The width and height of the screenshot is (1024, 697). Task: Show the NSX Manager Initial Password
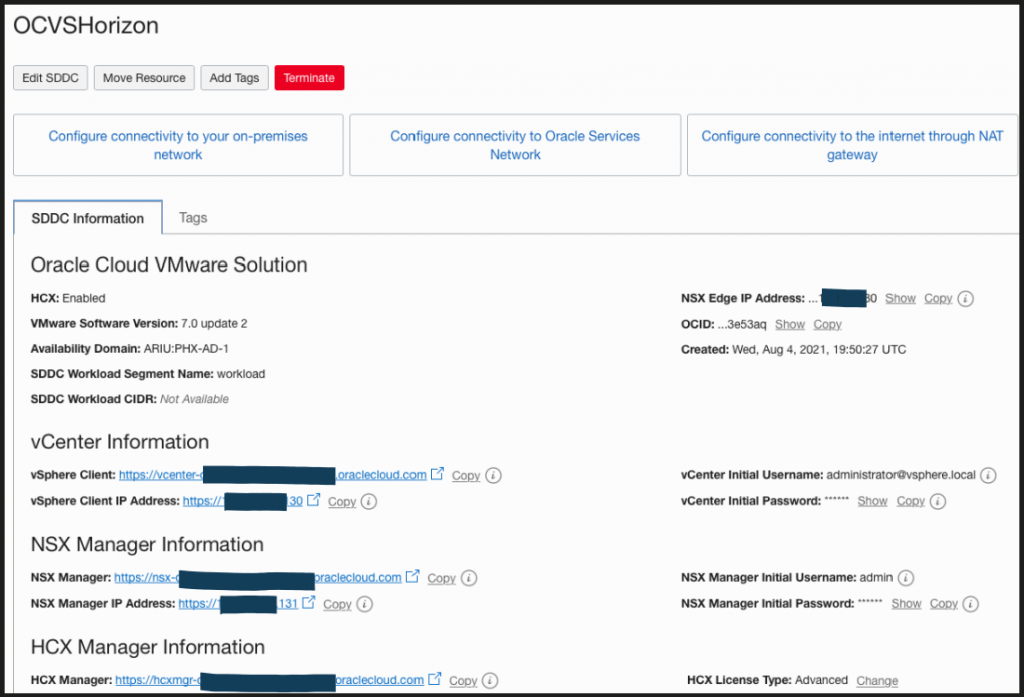coord(906,604)
